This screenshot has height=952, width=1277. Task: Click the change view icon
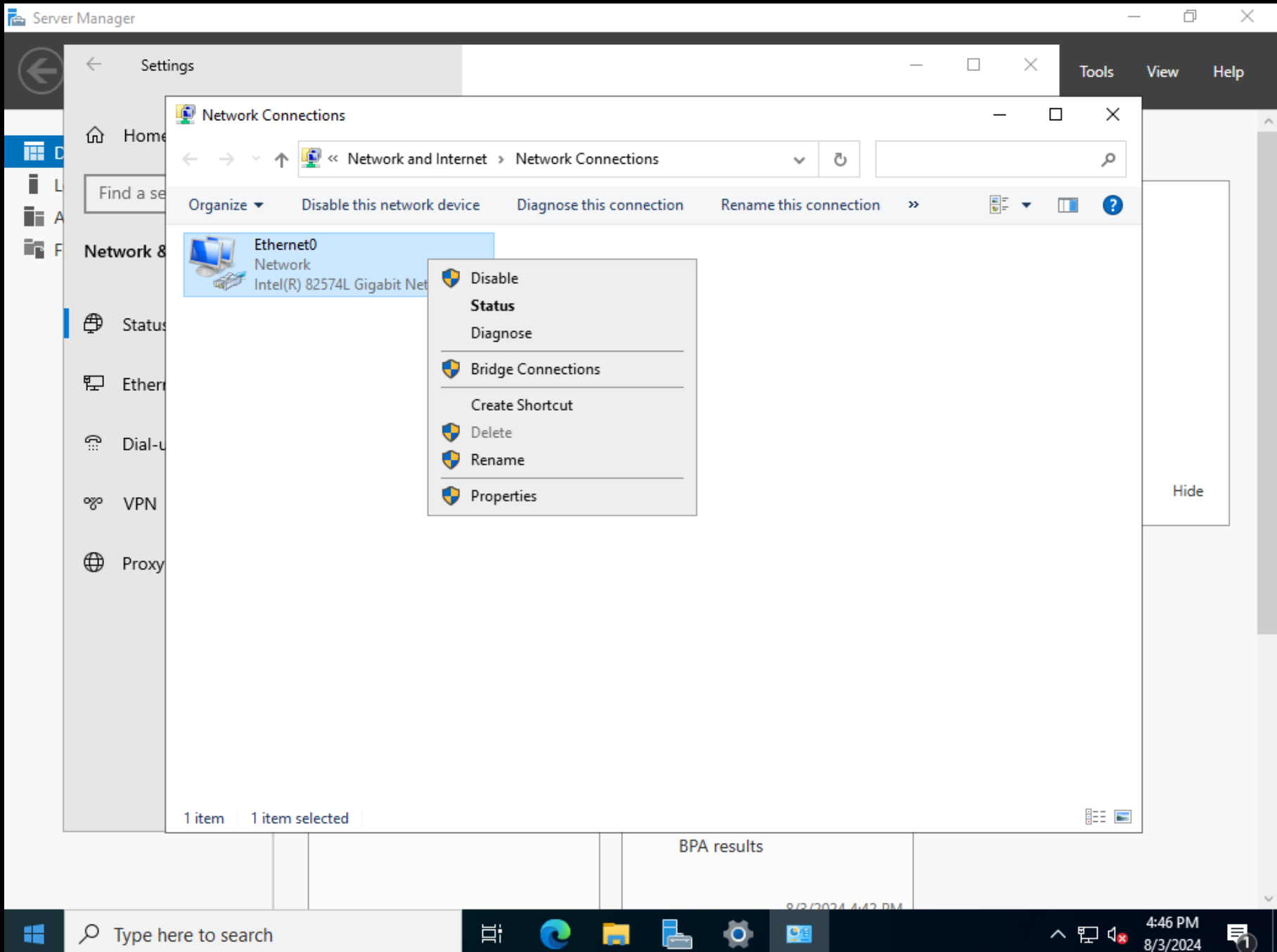pyautogui.click(x=999, y=205)
